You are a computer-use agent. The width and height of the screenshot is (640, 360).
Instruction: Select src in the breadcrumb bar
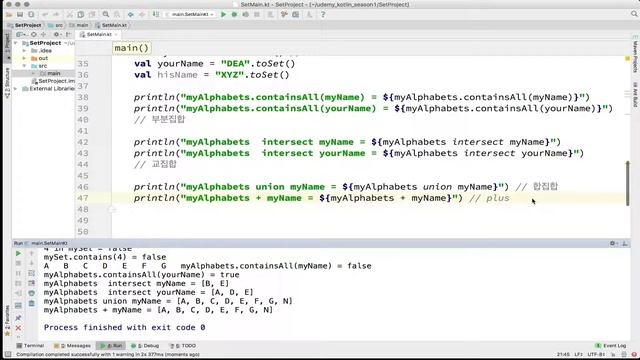(56, 25)
